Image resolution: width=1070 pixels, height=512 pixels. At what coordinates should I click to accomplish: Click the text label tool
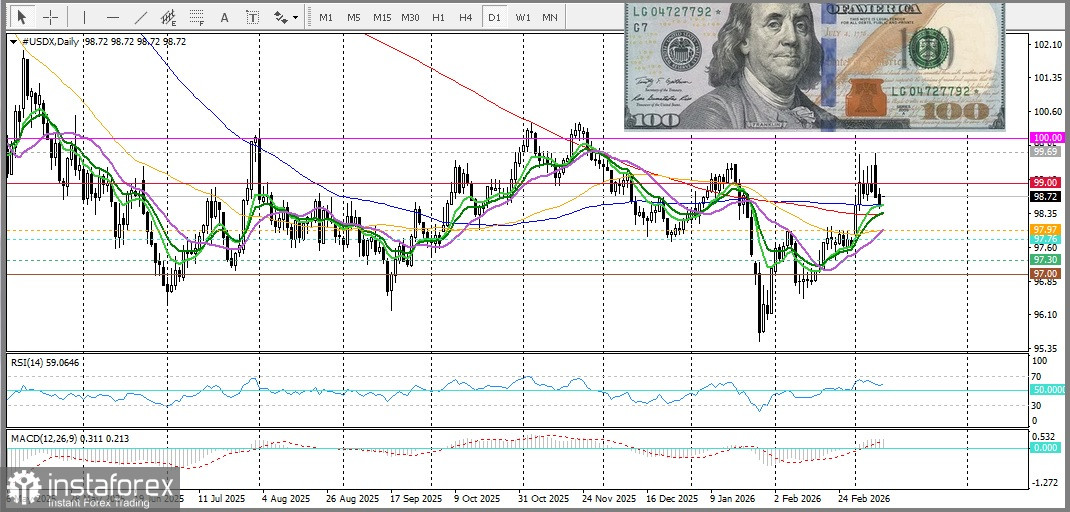pos(251,17)
